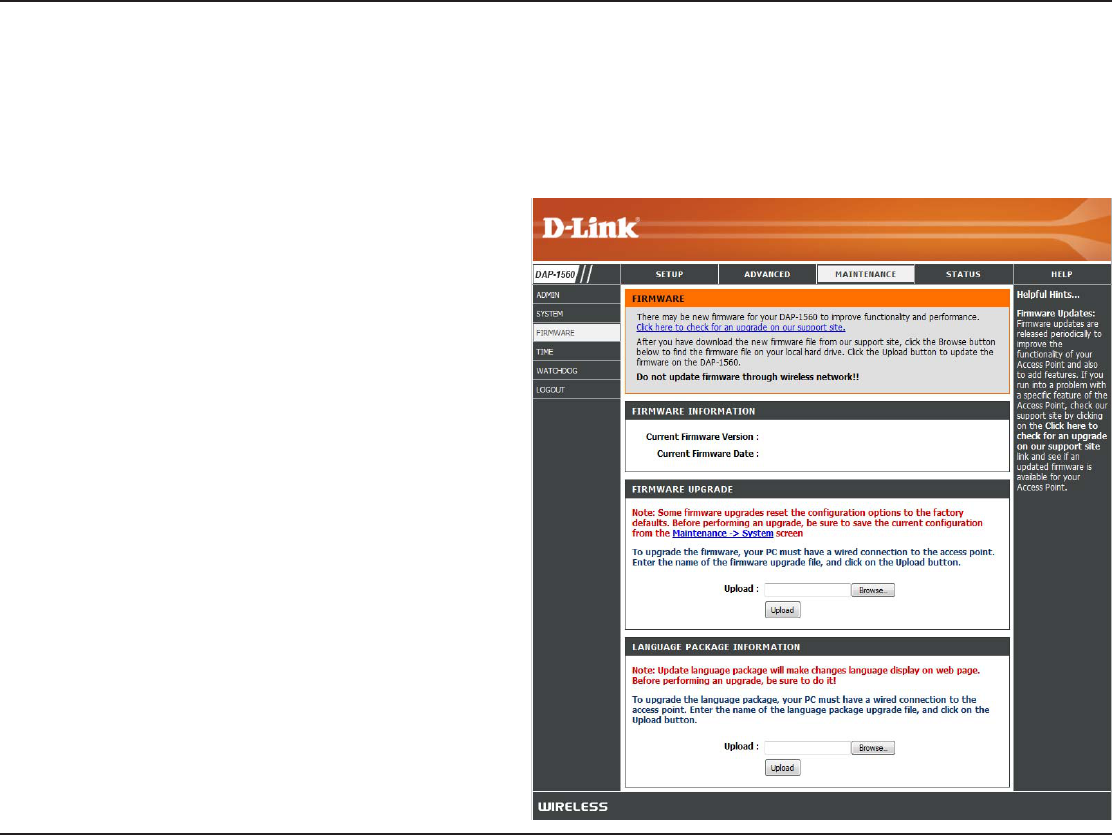Select Firmware in sidebar
Image resolution: width=1112 pixels, height=835 pixels.
pyautogui.click(x=576, y=333)
